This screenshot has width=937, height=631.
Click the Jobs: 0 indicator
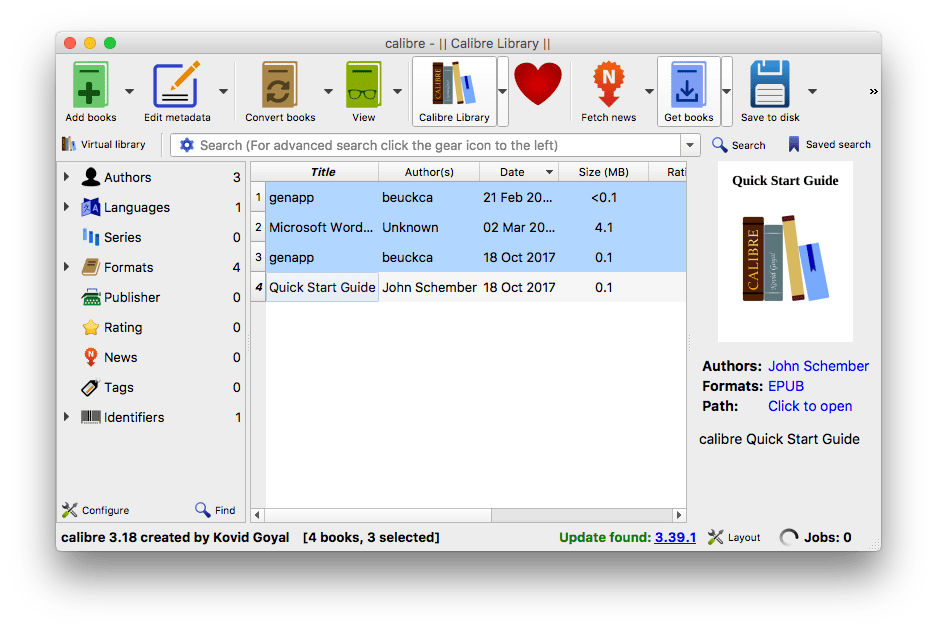click(x=816, y=537)
